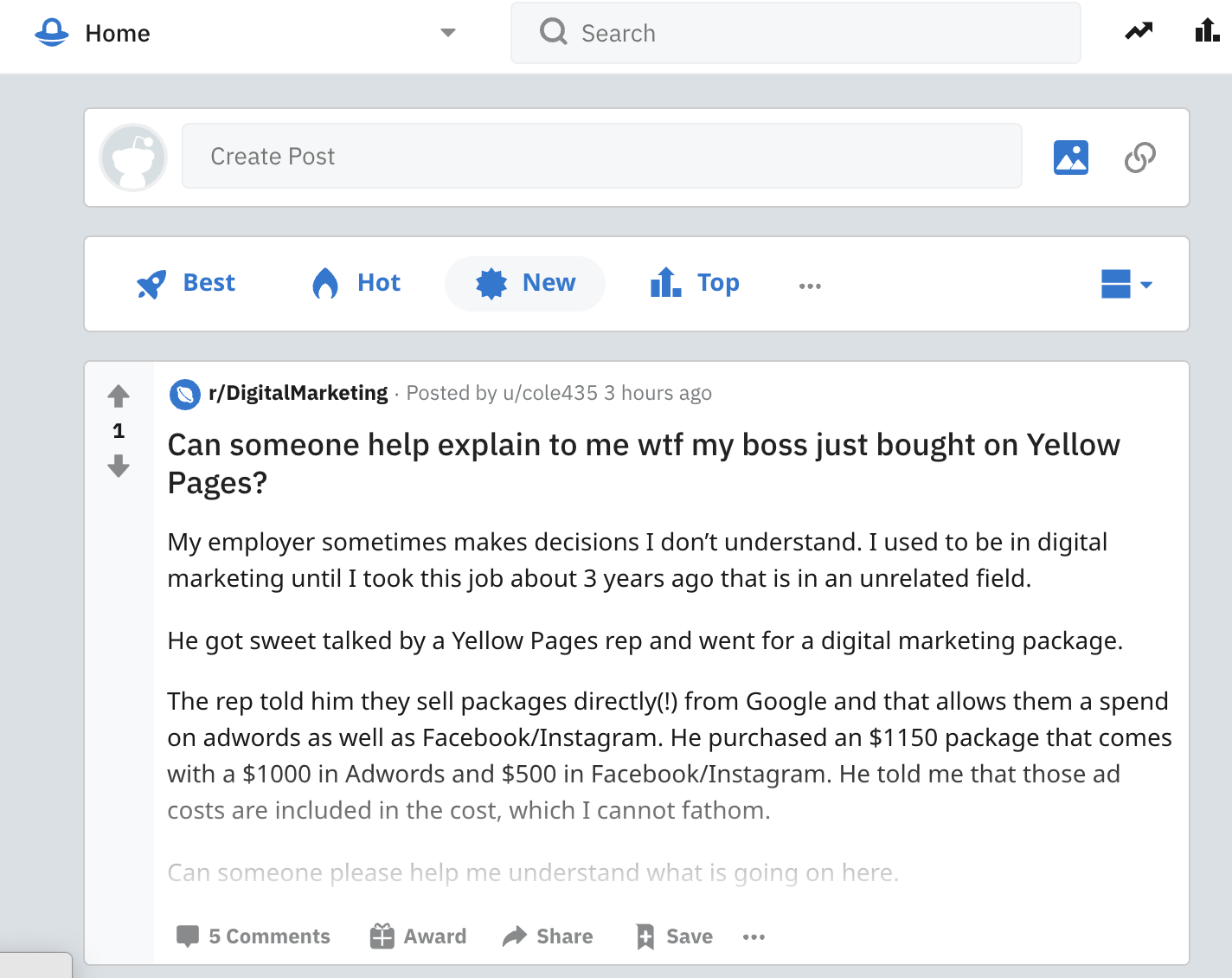The height and width of the screenshot is (978, 1232).
Task: Select the Hot sorting option
Action: [x=354, y=283]
